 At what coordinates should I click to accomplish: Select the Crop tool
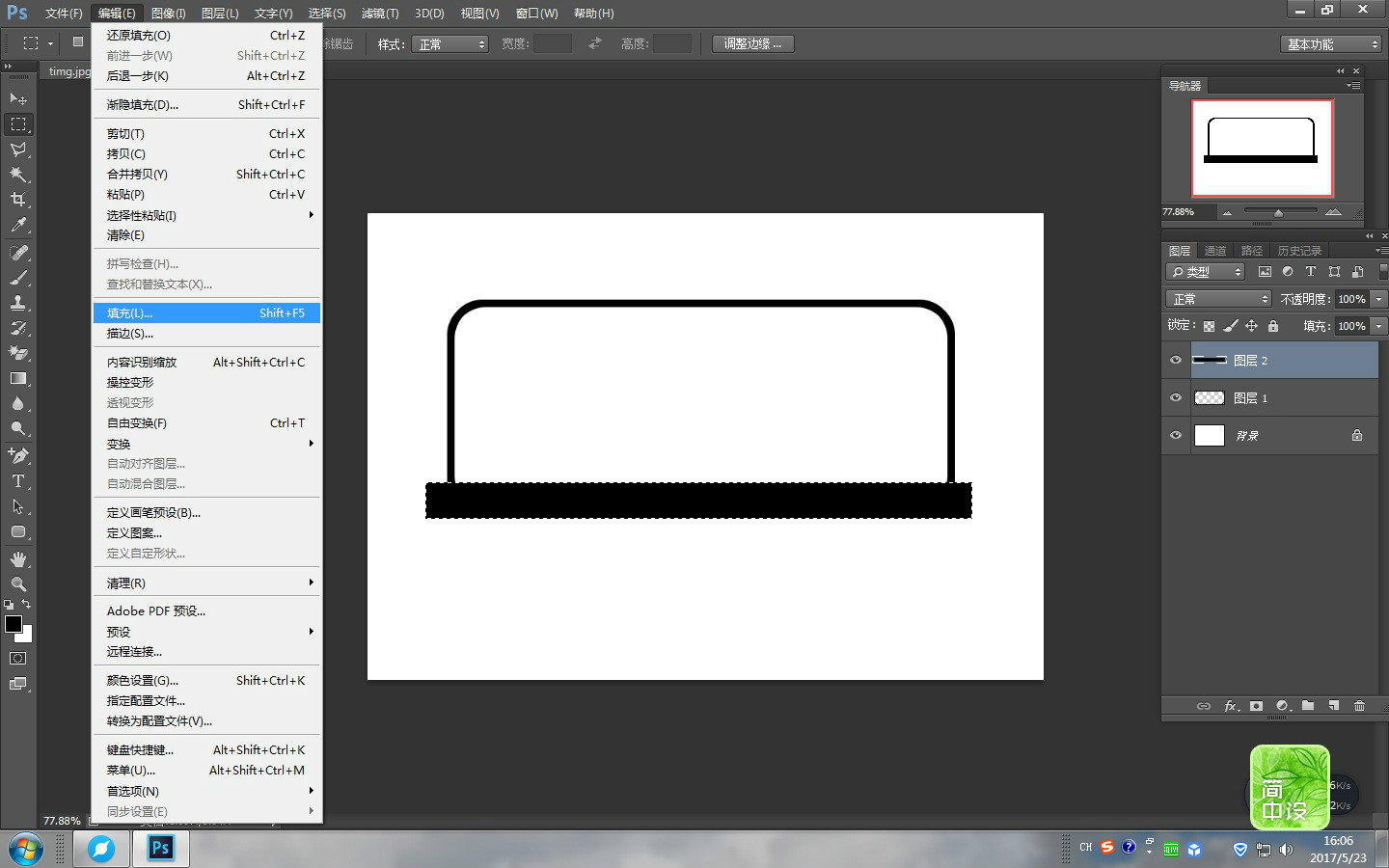(18, 200)
